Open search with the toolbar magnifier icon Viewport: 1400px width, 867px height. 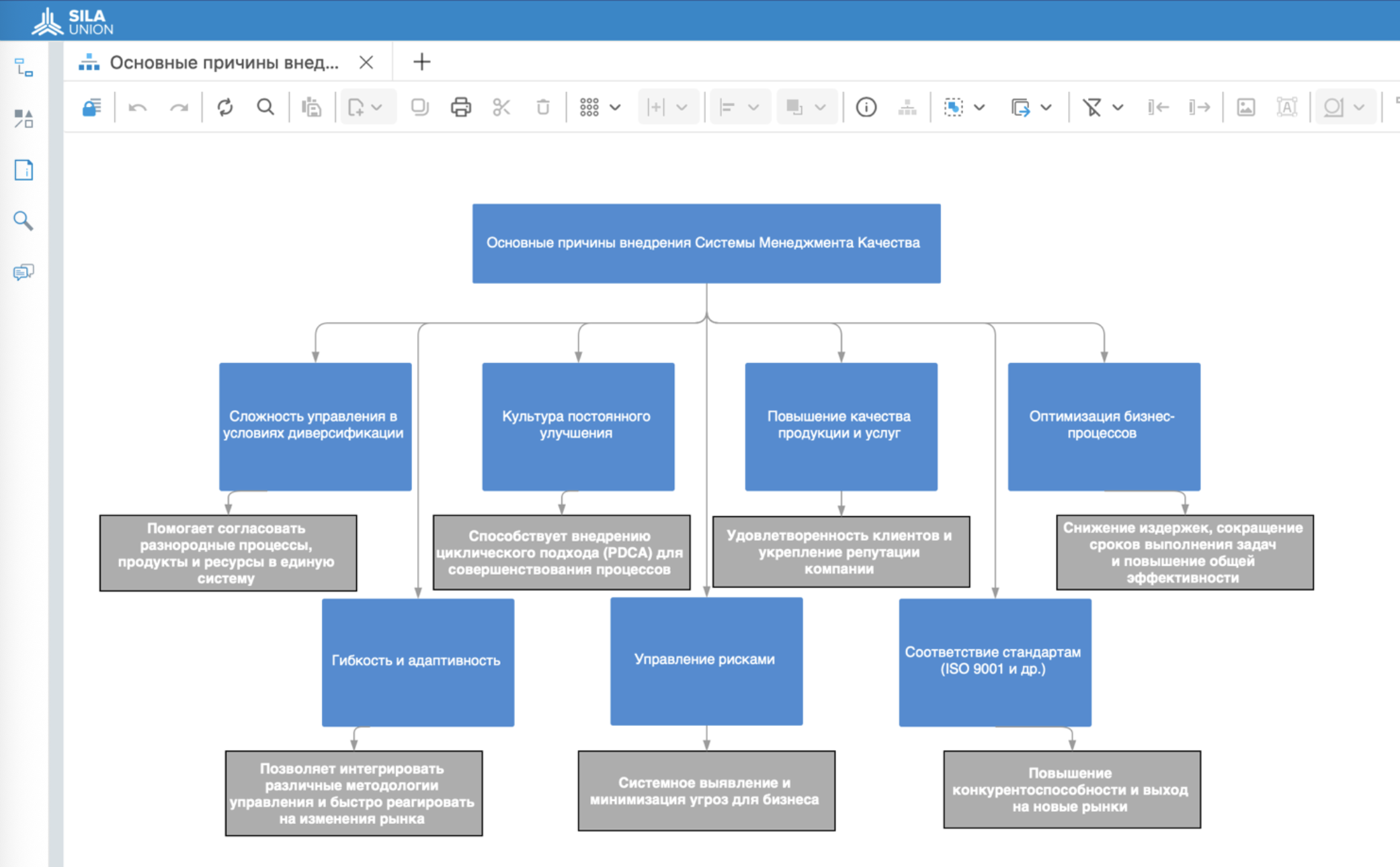pyautogui.click(x=265, y=107)
